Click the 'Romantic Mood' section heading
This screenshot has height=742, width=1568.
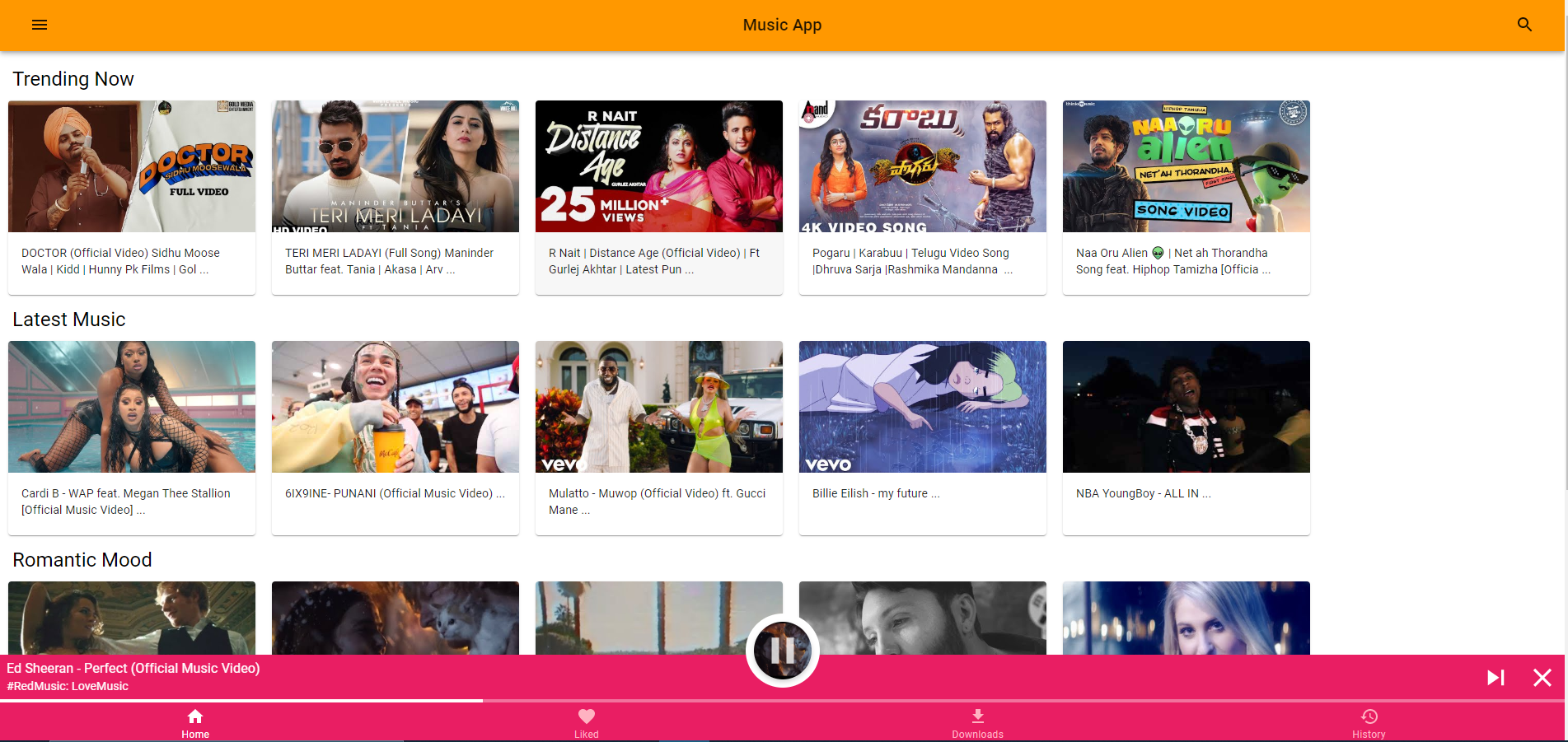pyautogui.click(x=82, y=560)
